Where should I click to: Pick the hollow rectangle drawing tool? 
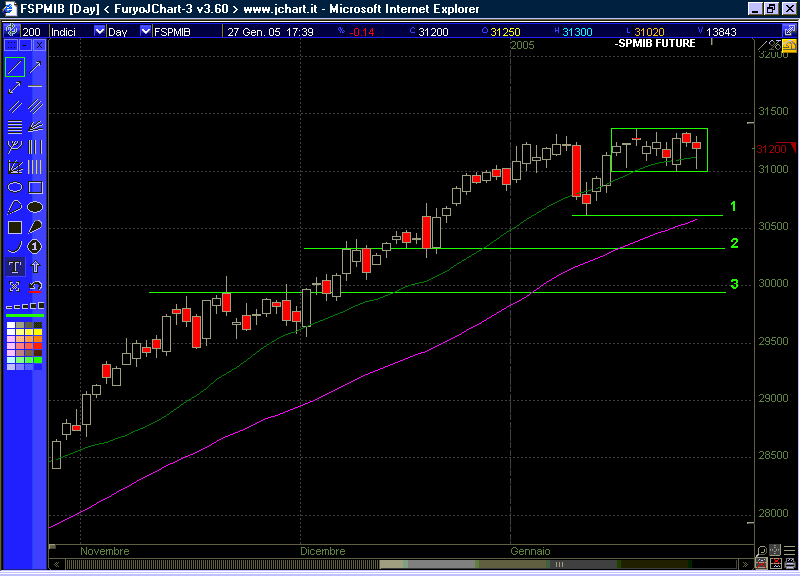[35, 187]
